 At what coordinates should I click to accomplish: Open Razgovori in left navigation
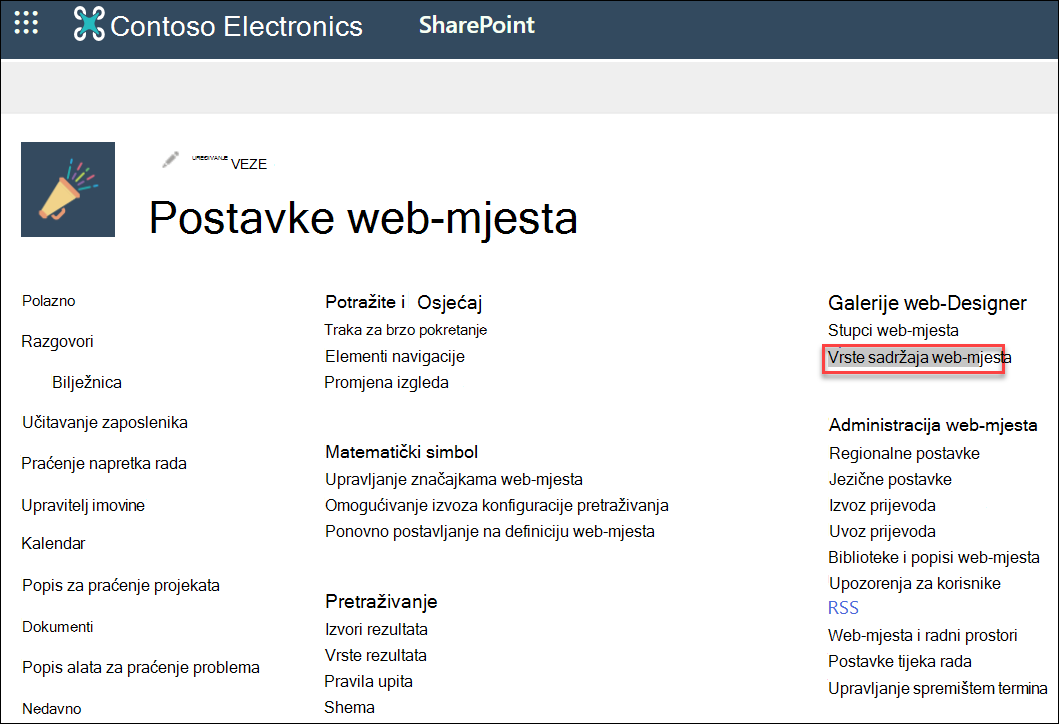coord(57,342)
